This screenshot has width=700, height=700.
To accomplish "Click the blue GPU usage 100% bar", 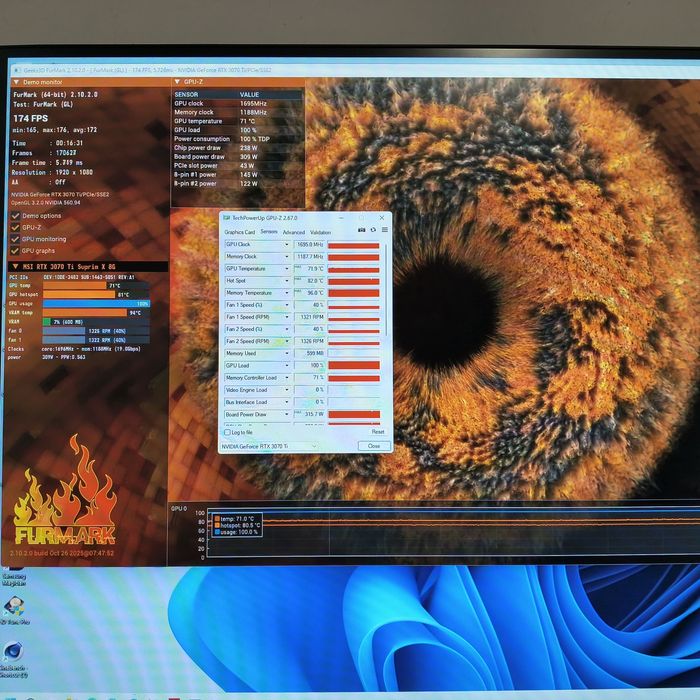I will pyautogui.click(x=96, y=304).
